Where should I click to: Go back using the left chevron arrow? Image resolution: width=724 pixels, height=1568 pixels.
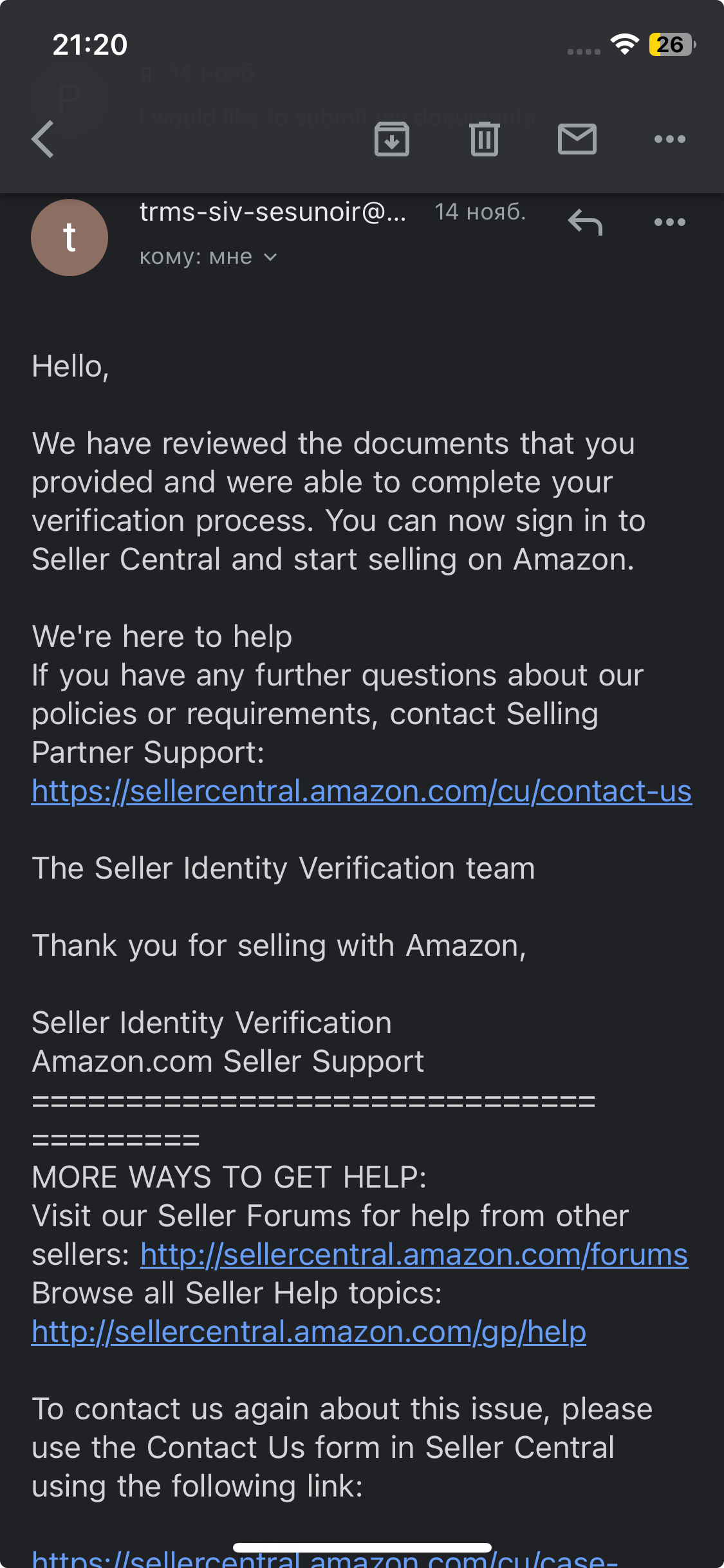(x=43, y=139)
